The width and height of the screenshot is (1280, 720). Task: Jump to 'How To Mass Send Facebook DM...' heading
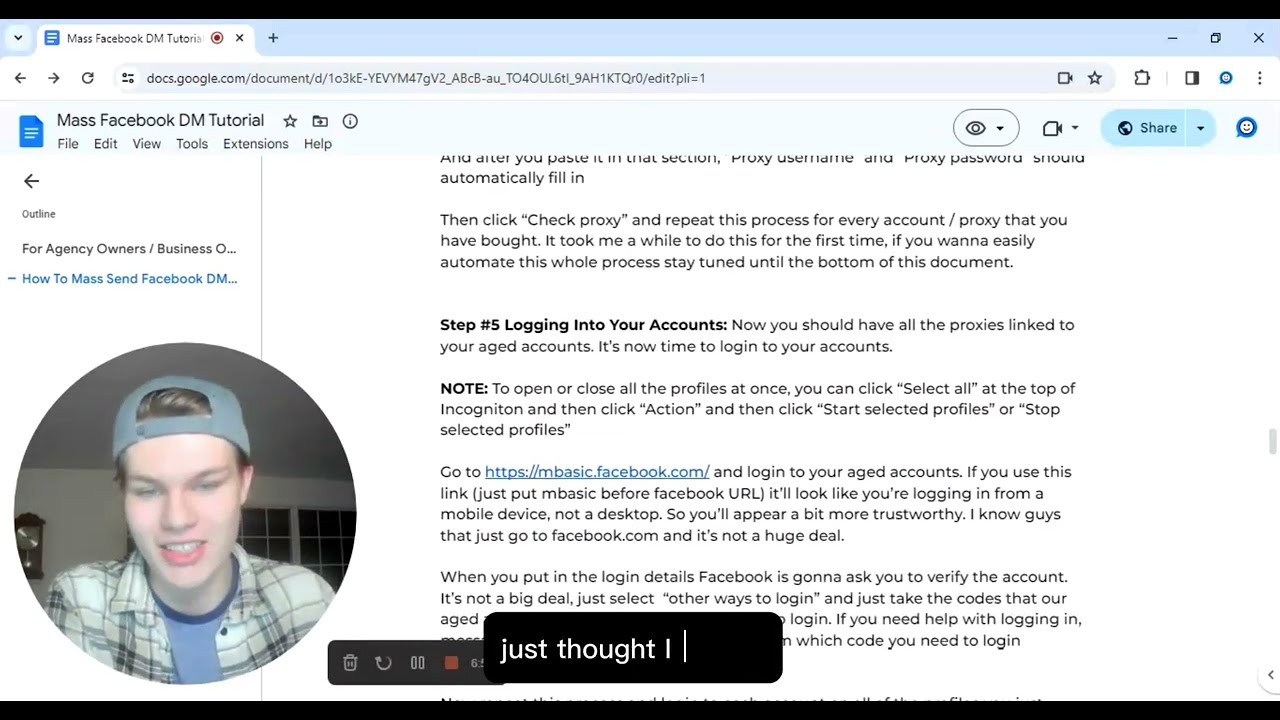(129, 279)
